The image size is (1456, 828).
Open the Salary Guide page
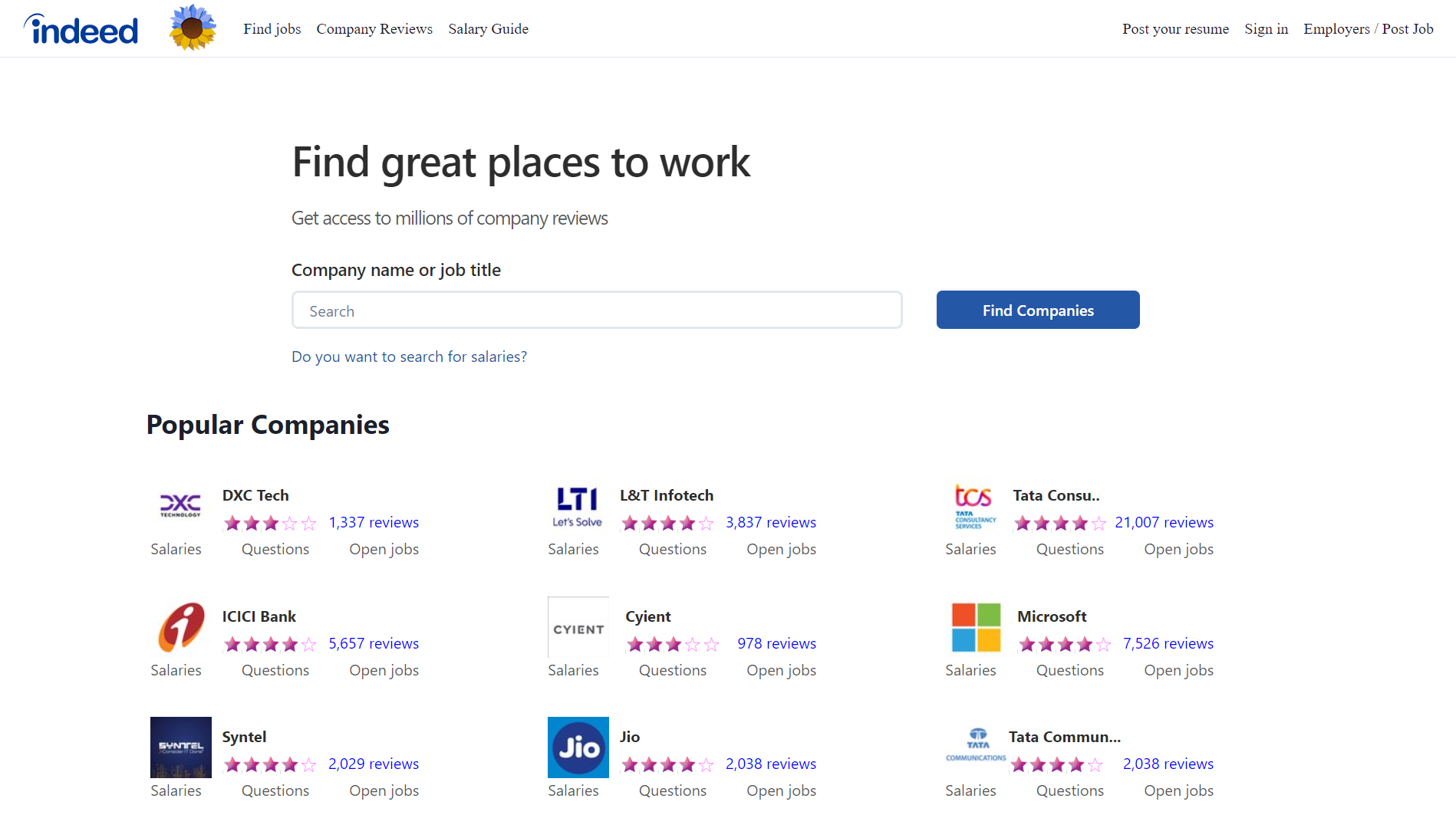point(488,28)
